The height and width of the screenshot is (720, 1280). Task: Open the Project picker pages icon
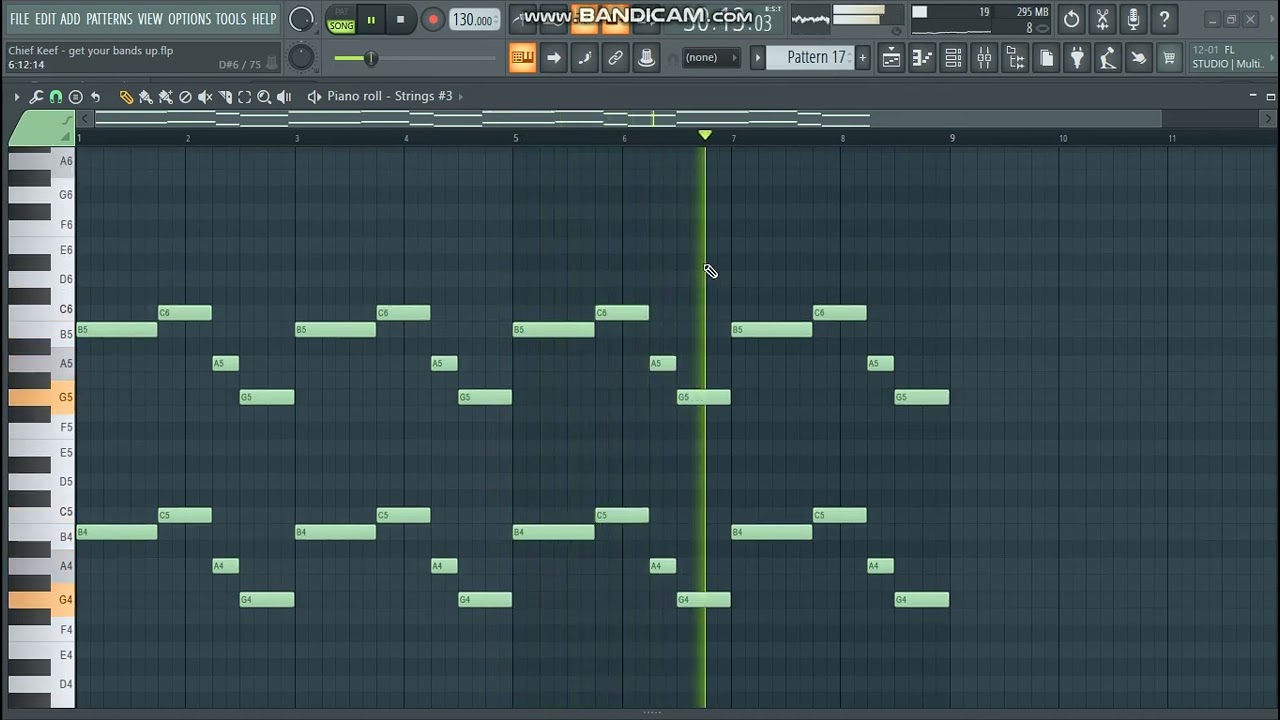point(1046,58)
